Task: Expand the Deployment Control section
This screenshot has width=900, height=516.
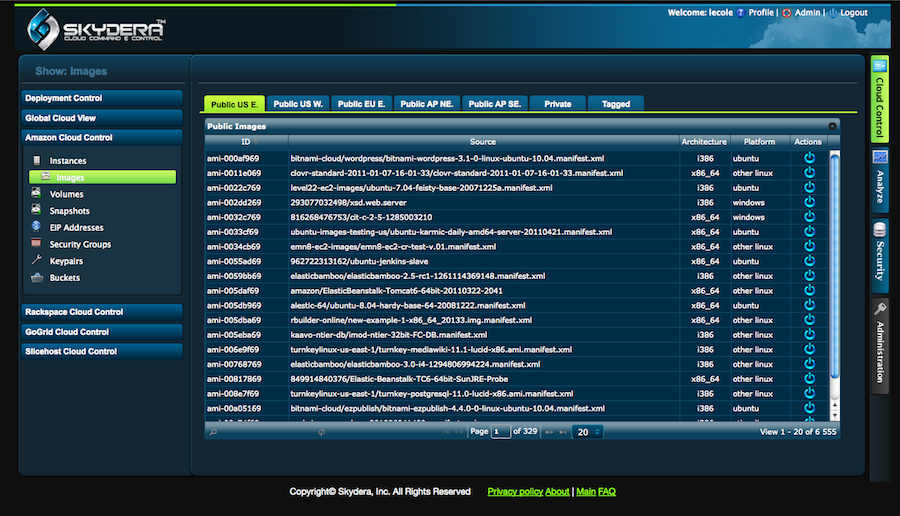Action: (x=101, y=98)
